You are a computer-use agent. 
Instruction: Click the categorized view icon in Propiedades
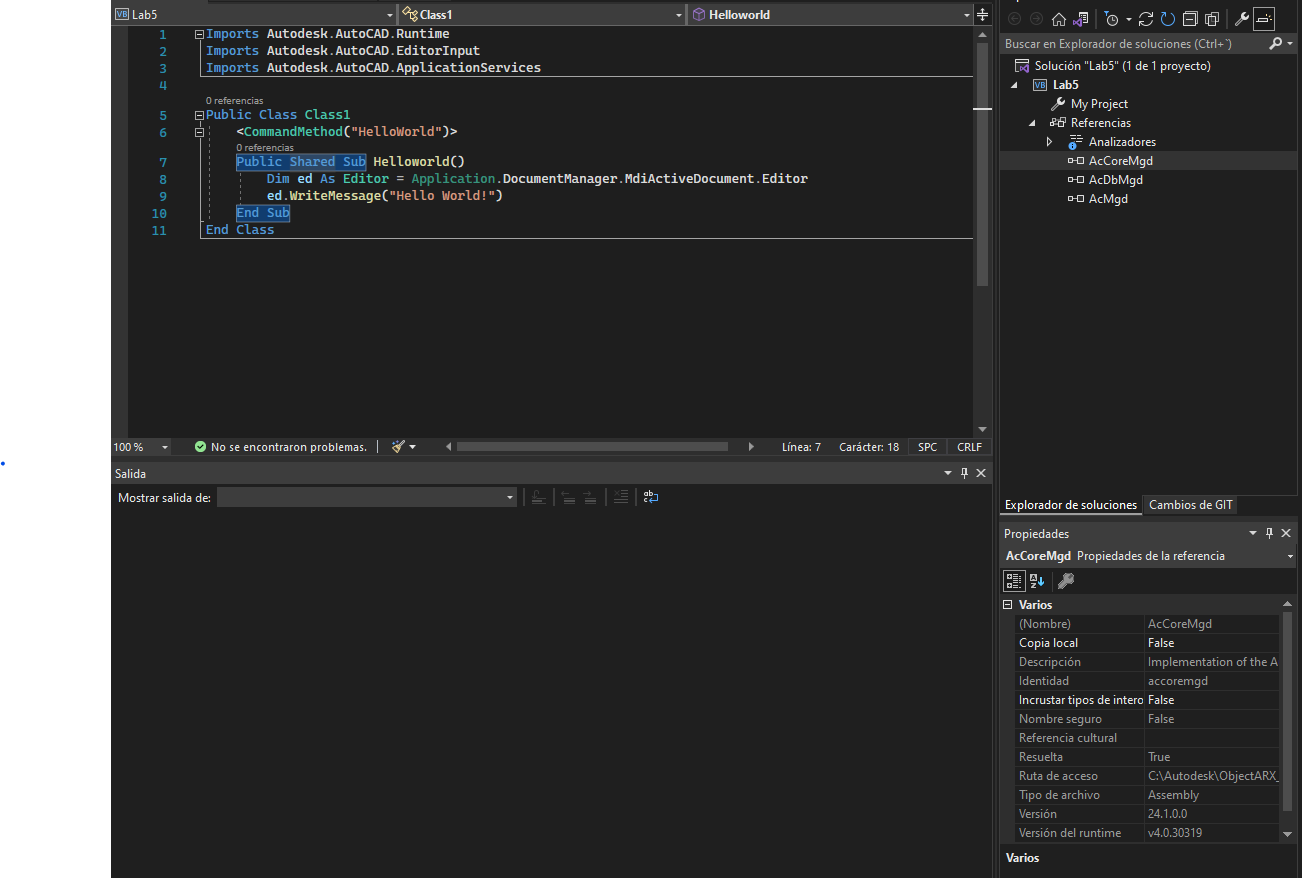(1014, 581)
